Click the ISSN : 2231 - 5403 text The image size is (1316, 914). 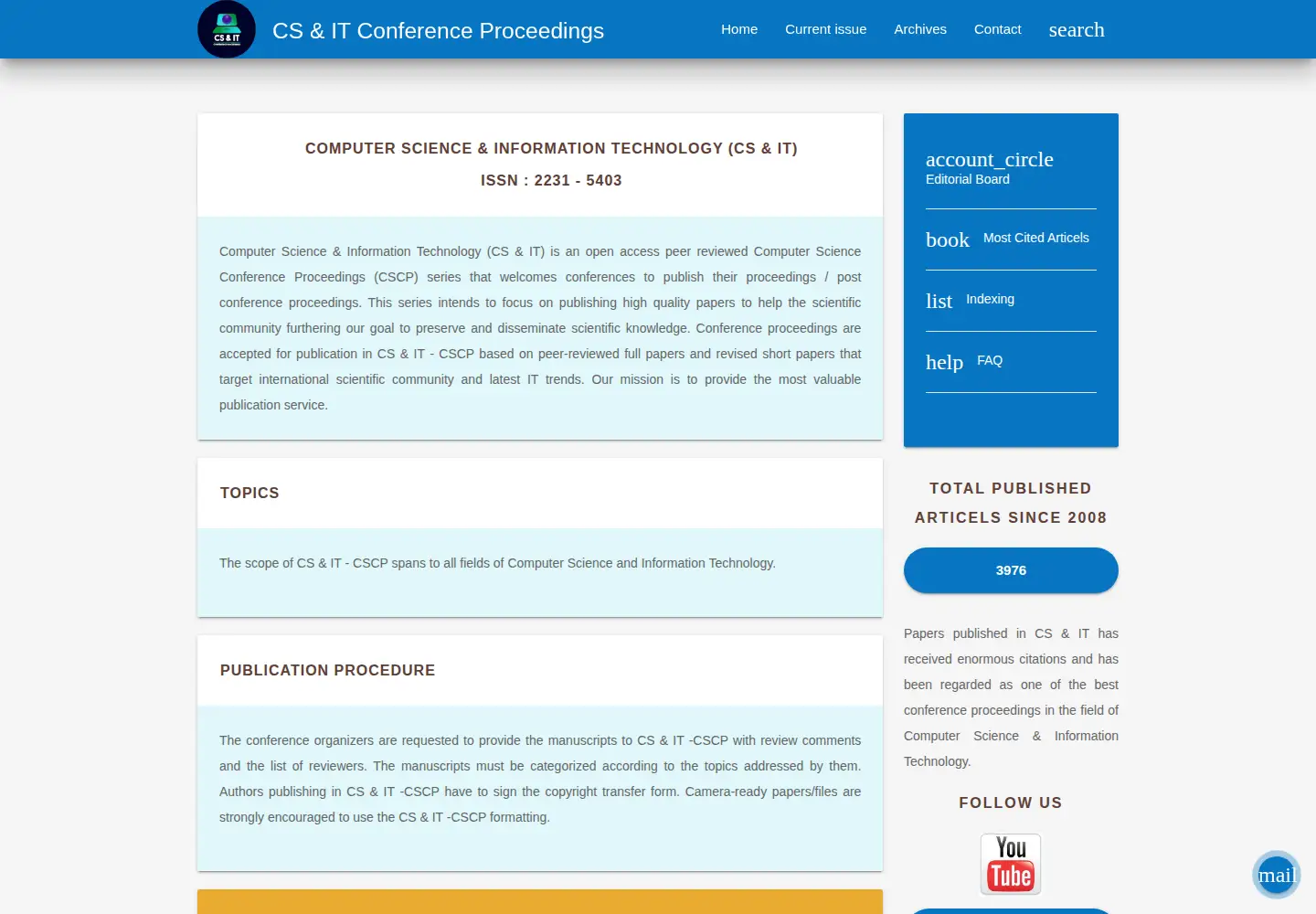coord(551,180)
